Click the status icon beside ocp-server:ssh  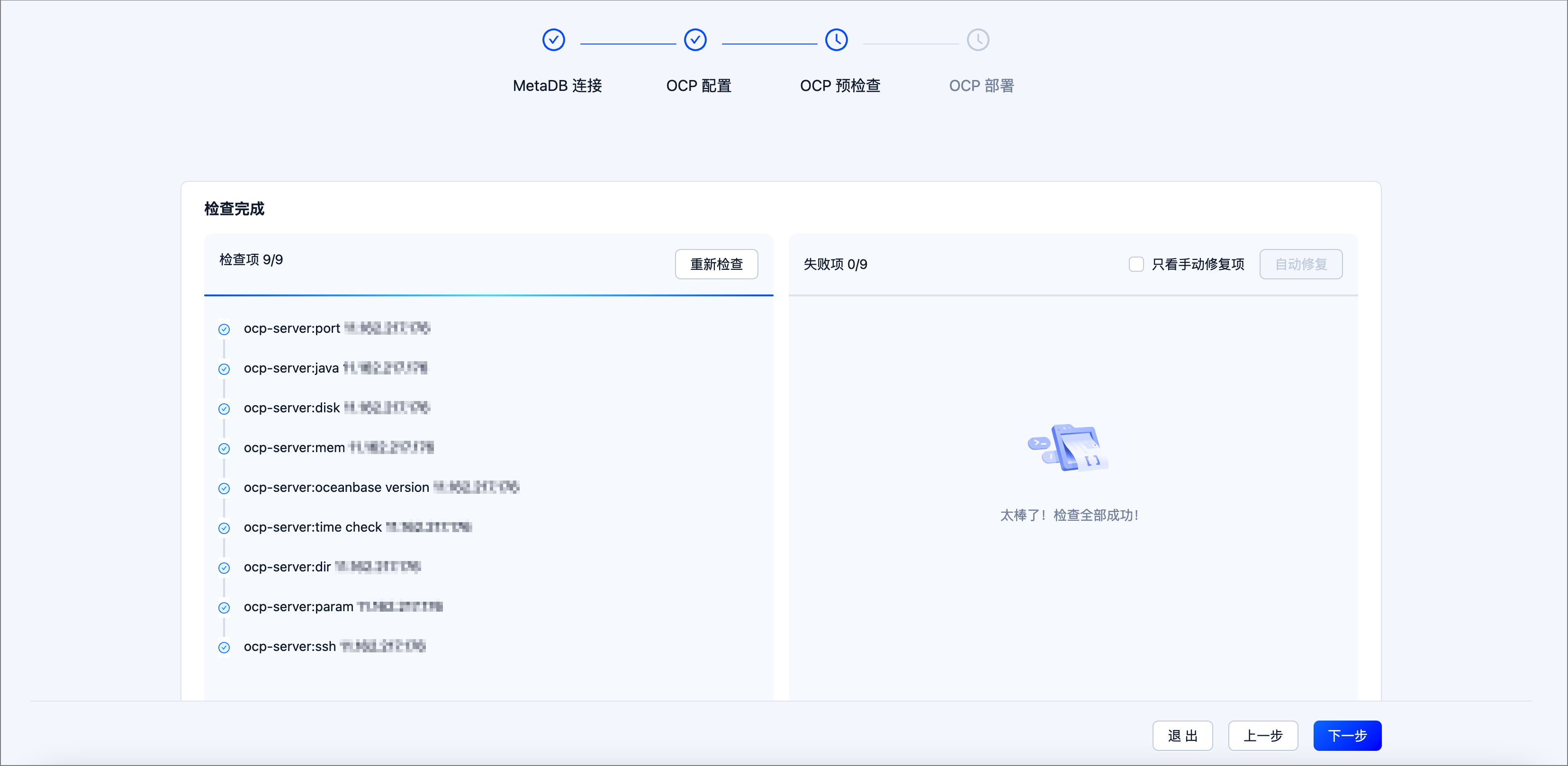(224, 647)
